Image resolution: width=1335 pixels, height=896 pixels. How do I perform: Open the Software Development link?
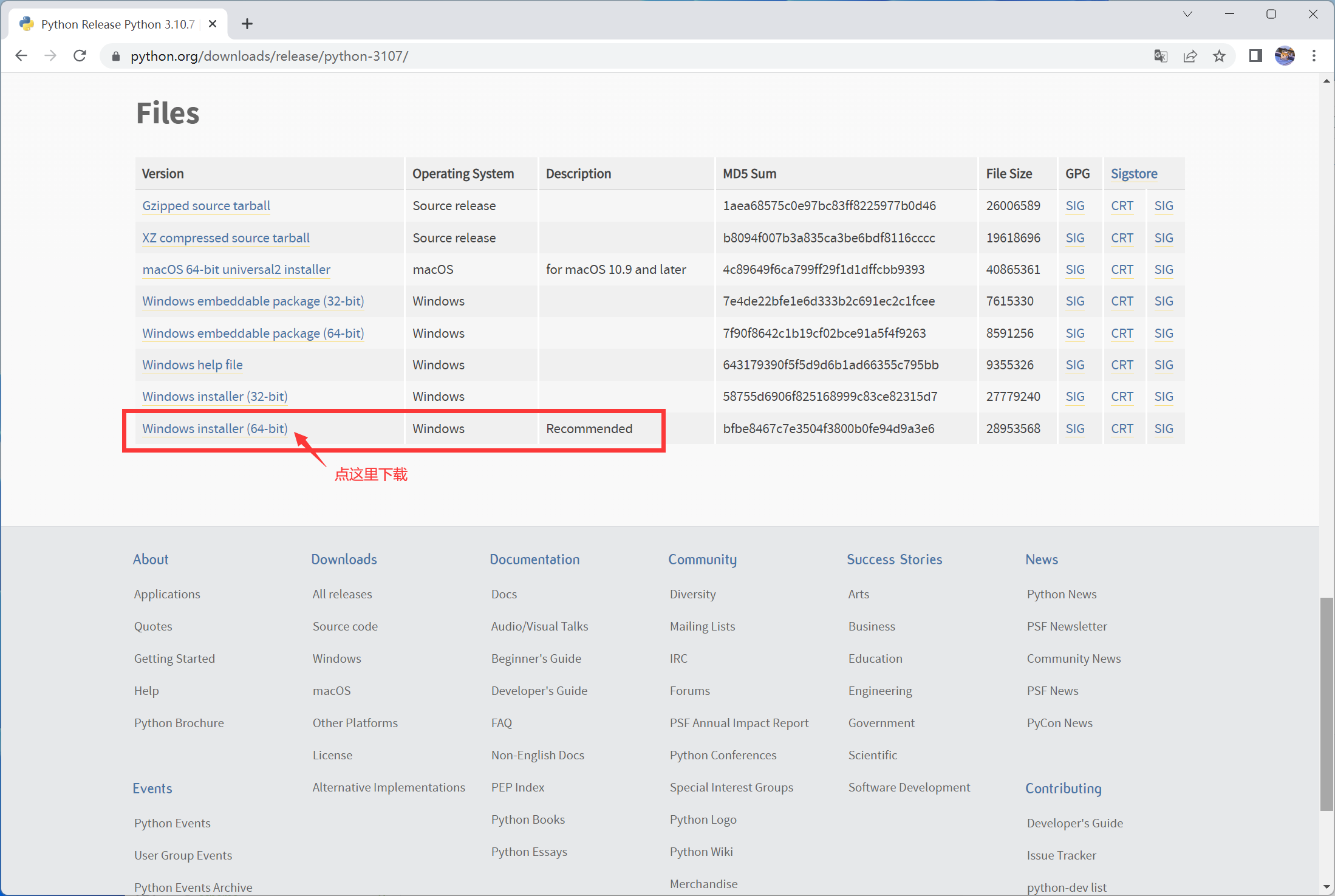909,787
